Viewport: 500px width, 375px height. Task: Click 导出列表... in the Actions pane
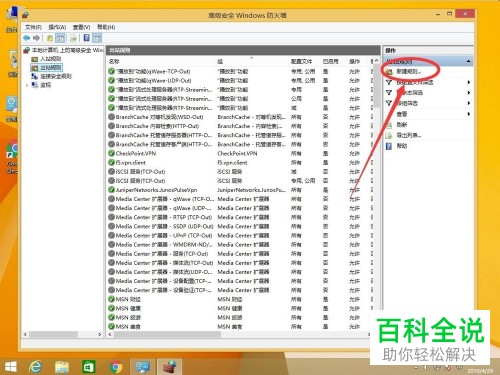(x=409, y=135)
